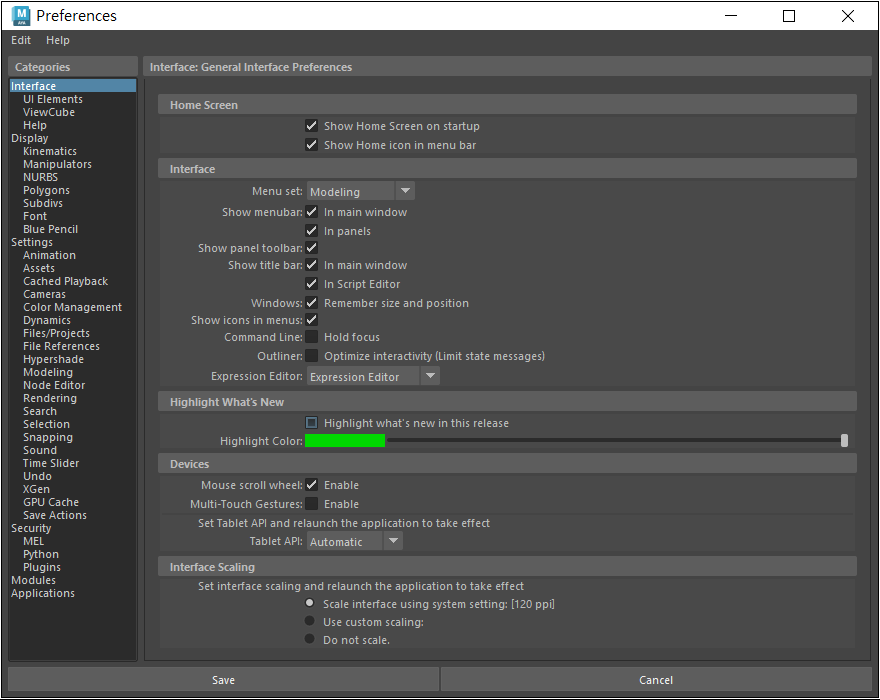This screenshot has height=700, width=880.
Task: Open the Help menu
Action: pos(58,40)
